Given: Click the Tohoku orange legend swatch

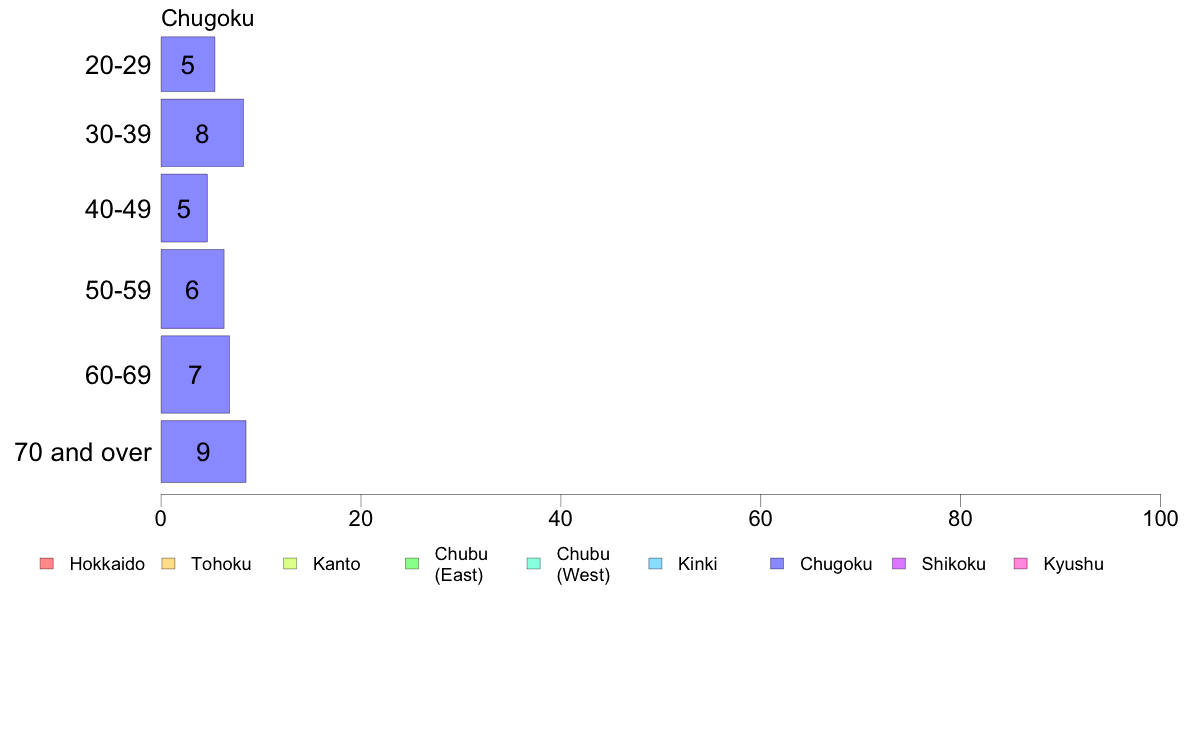Looking at the screenshot, I should click(x=168, y=563).
